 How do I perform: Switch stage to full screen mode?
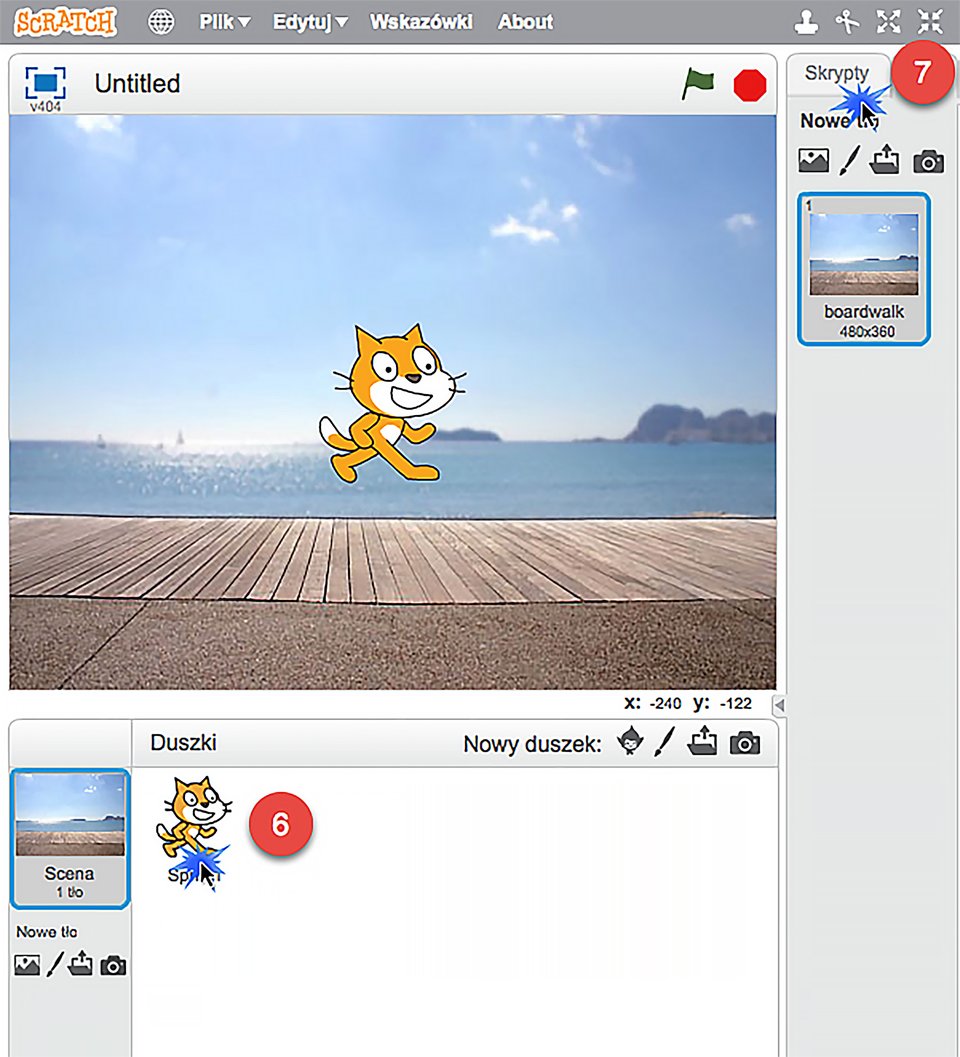[x=45, y=83]
